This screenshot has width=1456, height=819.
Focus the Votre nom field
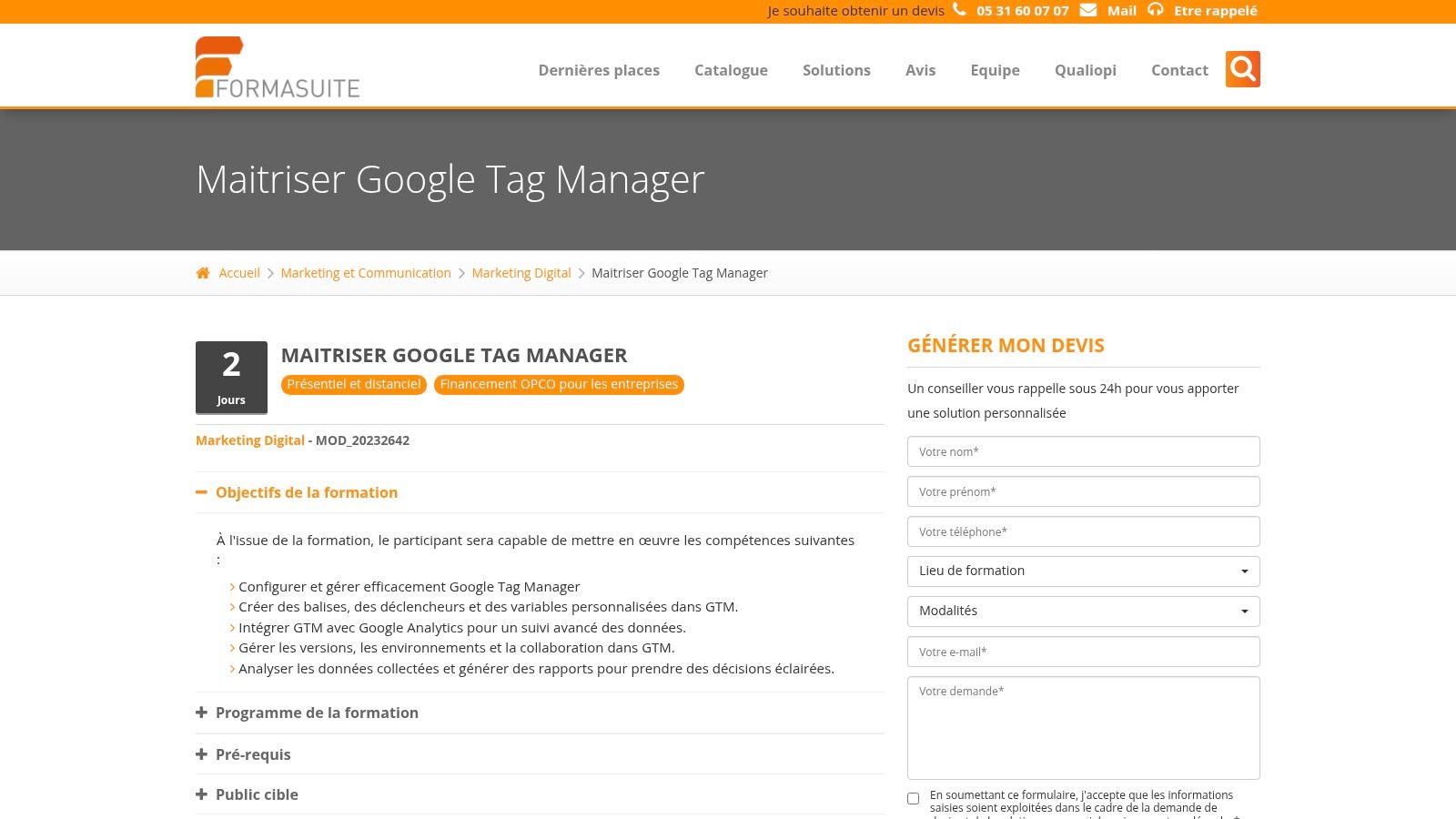[x=1084, y=451]
